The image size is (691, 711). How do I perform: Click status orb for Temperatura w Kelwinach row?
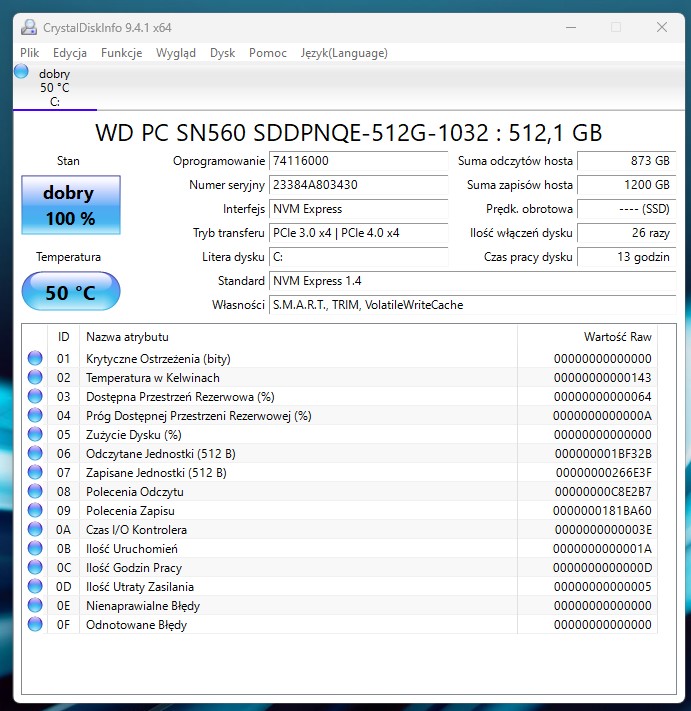[35, 378]
